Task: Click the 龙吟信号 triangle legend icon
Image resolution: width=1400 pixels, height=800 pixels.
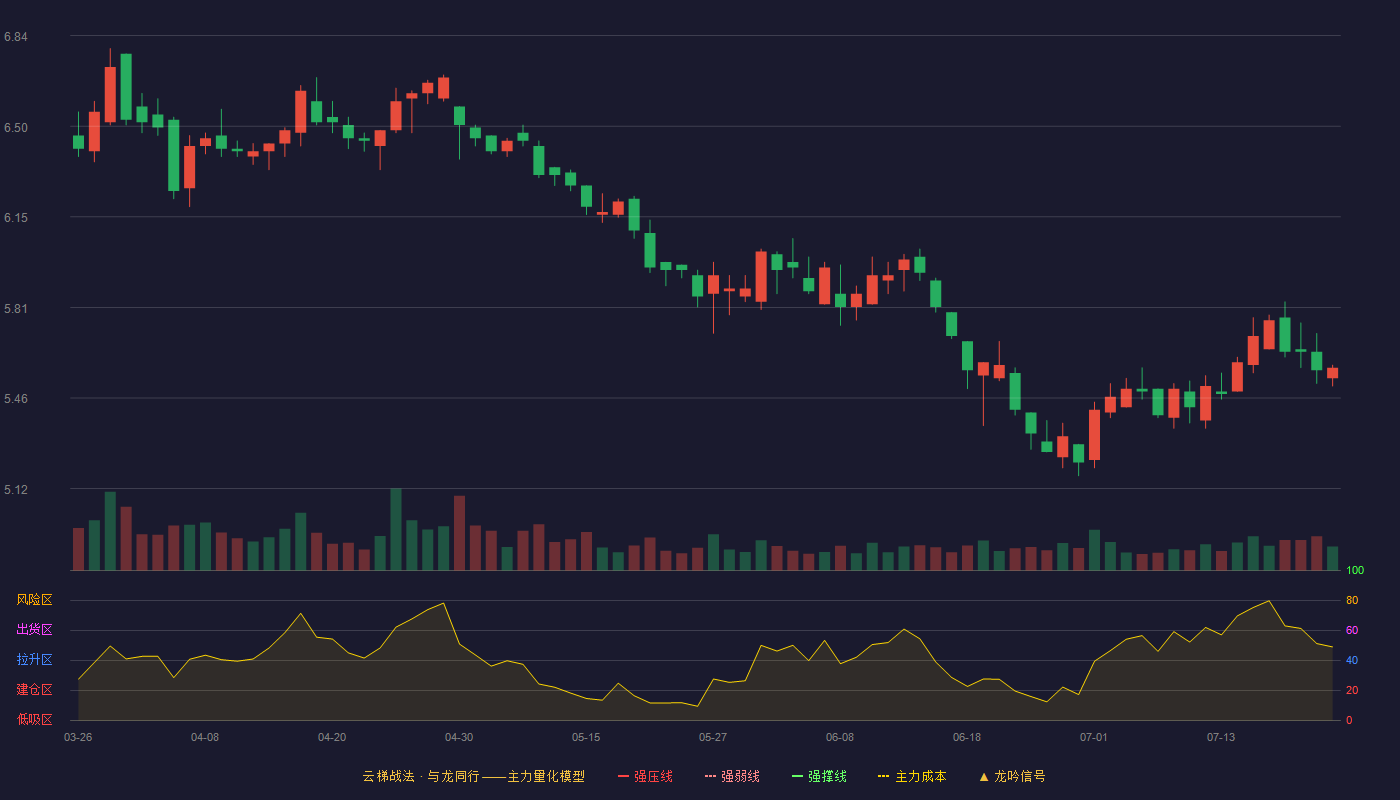Action: tap(984, 776)
